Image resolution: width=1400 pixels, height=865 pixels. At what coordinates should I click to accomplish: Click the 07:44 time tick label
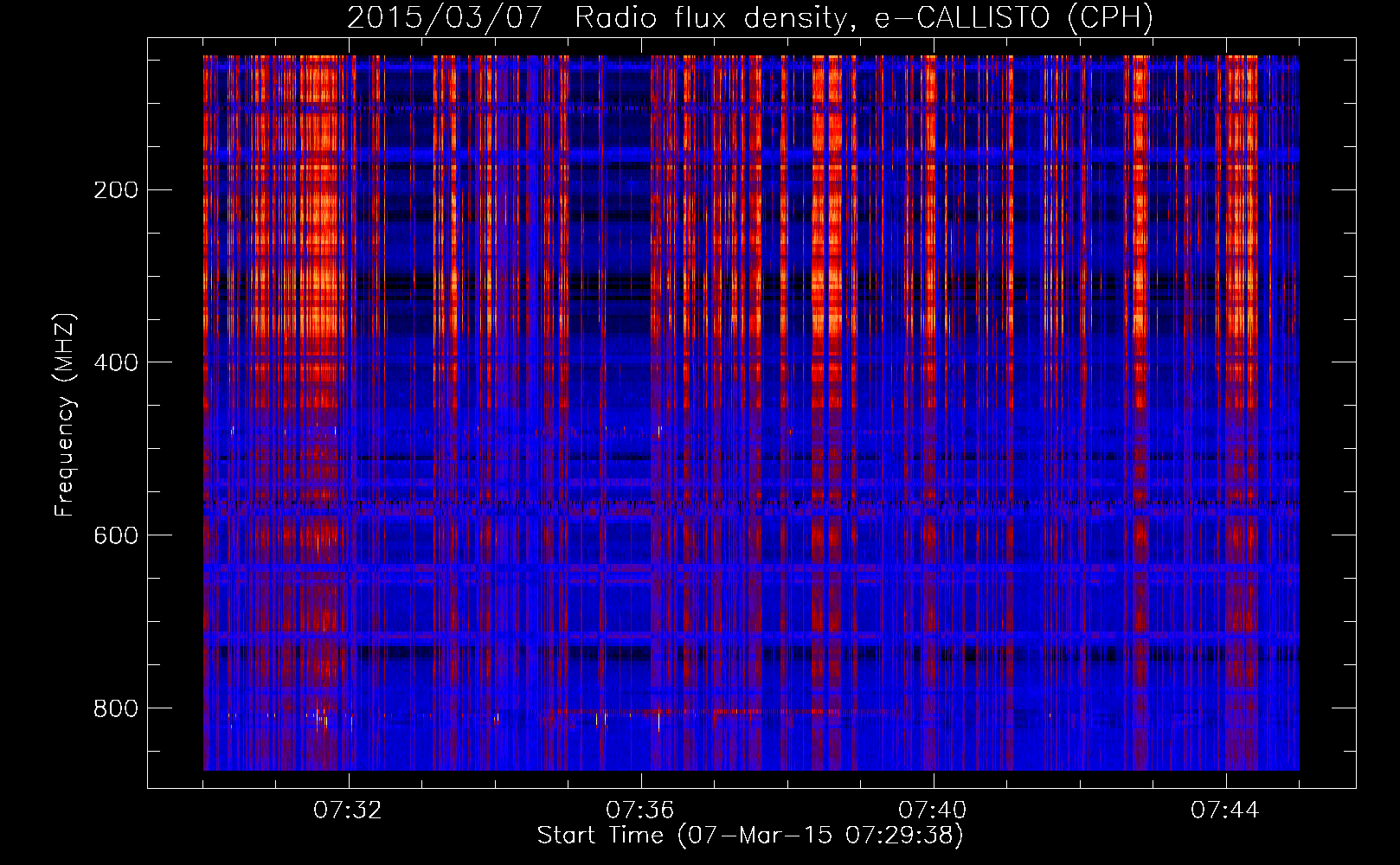[x=1225, y=810]
